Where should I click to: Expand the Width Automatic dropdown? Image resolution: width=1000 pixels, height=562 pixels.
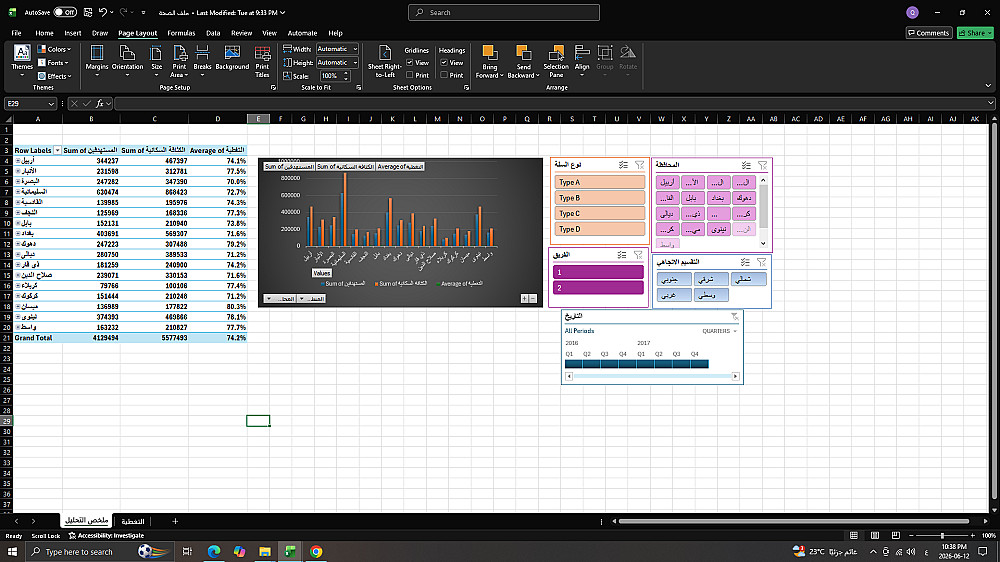(x=337, y=49)
